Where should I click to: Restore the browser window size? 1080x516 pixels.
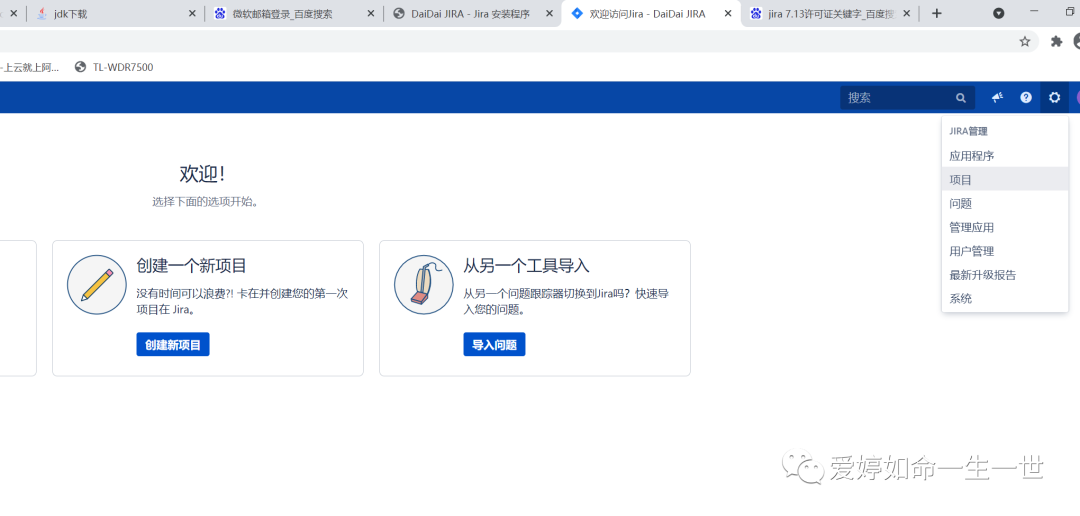(1070, 12)
